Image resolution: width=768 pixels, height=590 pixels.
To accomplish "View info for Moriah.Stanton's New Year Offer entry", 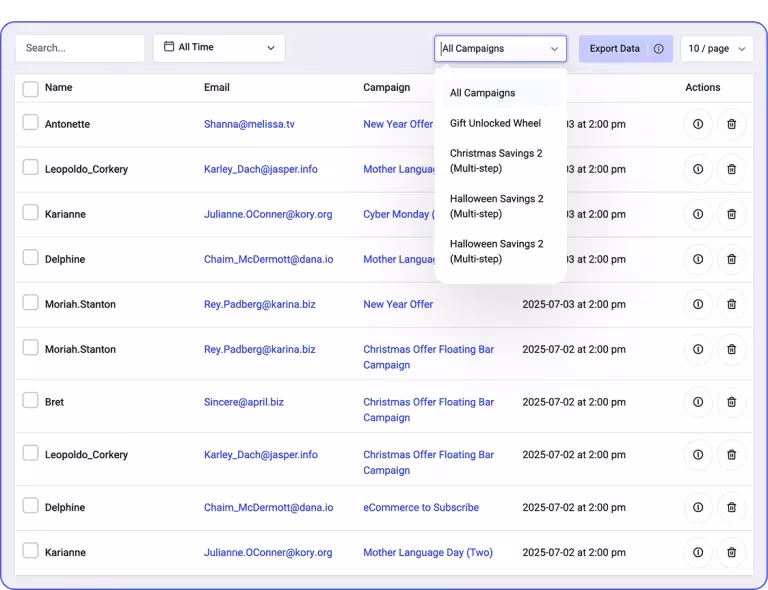I will point(698,305).
